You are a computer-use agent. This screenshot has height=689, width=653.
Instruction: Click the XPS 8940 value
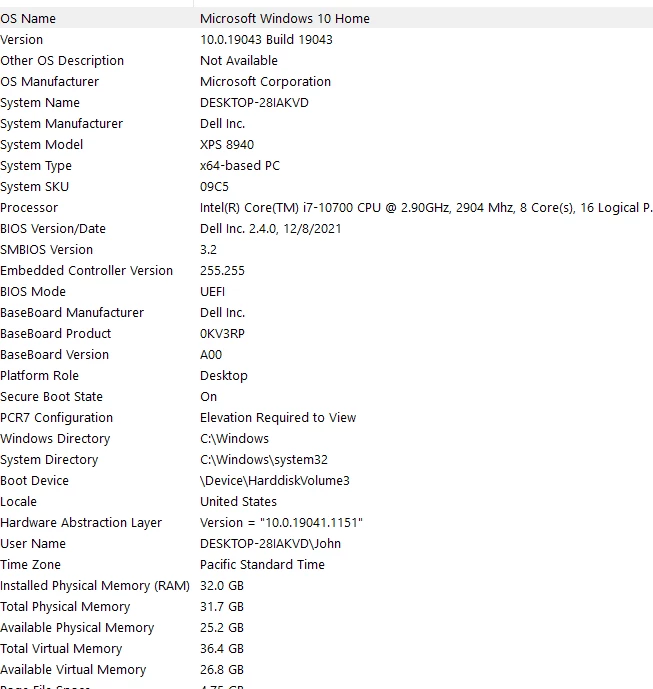[x=227, y=145]
